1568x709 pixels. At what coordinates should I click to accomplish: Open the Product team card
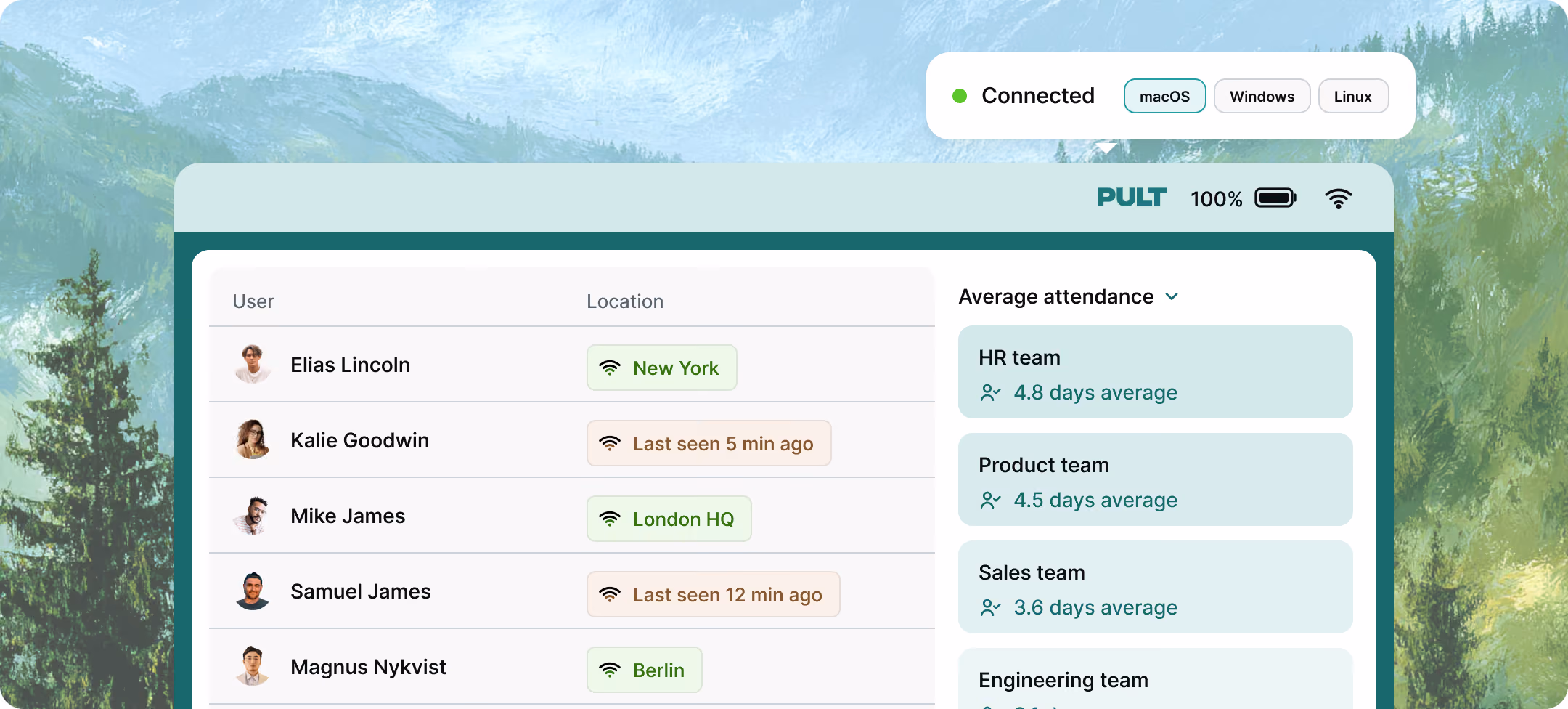point(1155,479)
